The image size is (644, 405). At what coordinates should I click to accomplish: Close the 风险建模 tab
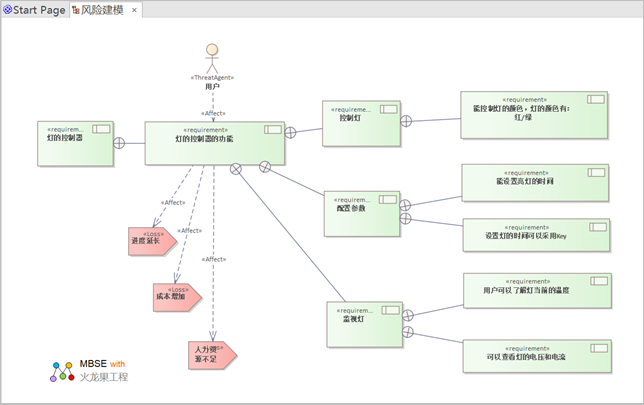135,10
